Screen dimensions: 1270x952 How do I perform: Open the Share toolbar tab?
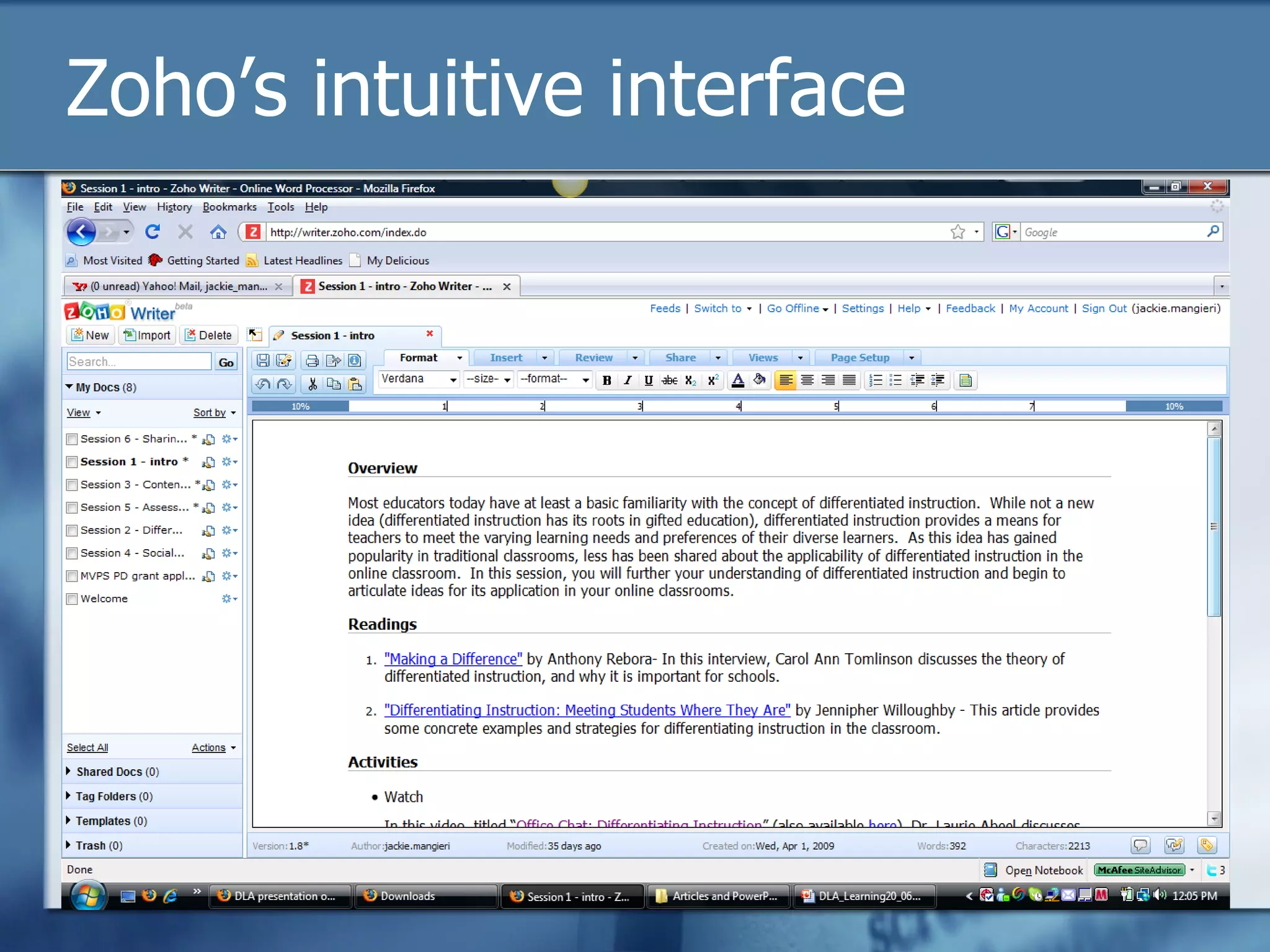click(680, 358)
